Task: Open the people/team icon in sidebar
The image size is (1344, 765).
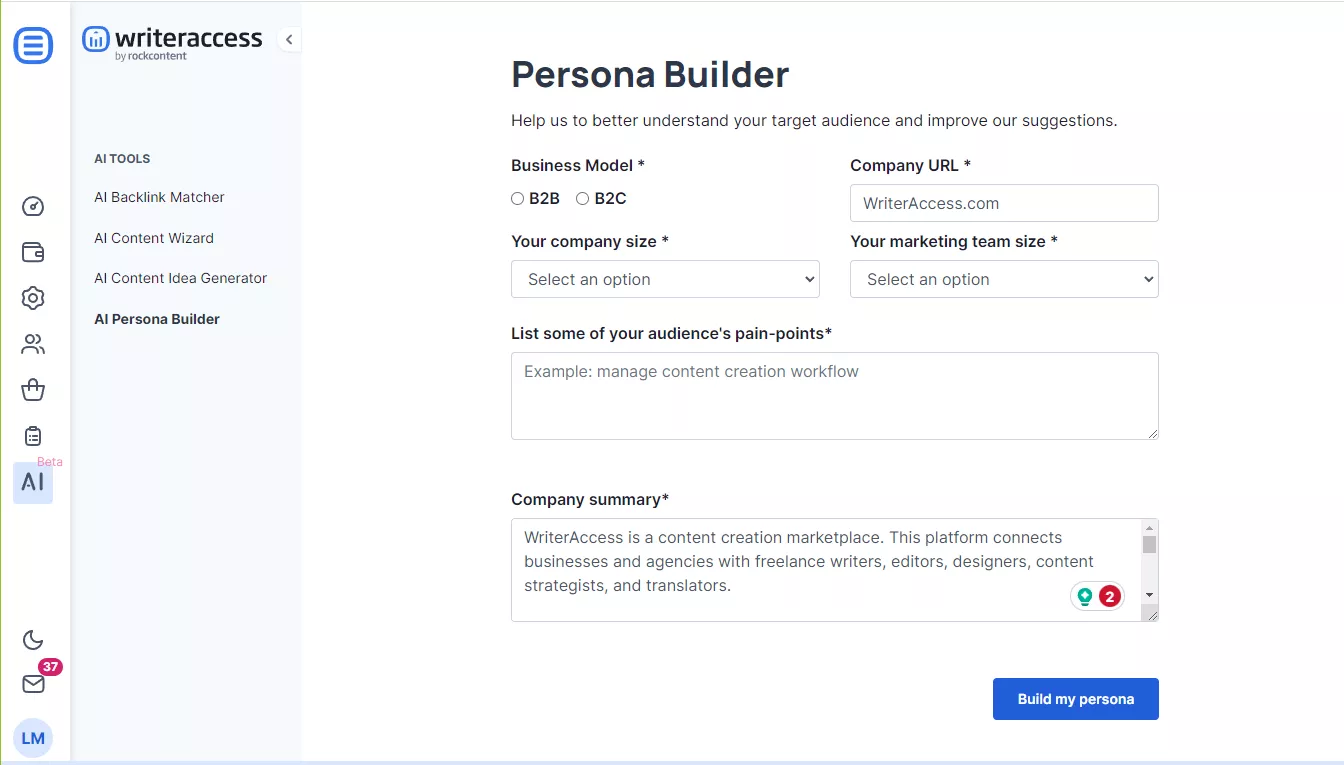Action: 33,345
